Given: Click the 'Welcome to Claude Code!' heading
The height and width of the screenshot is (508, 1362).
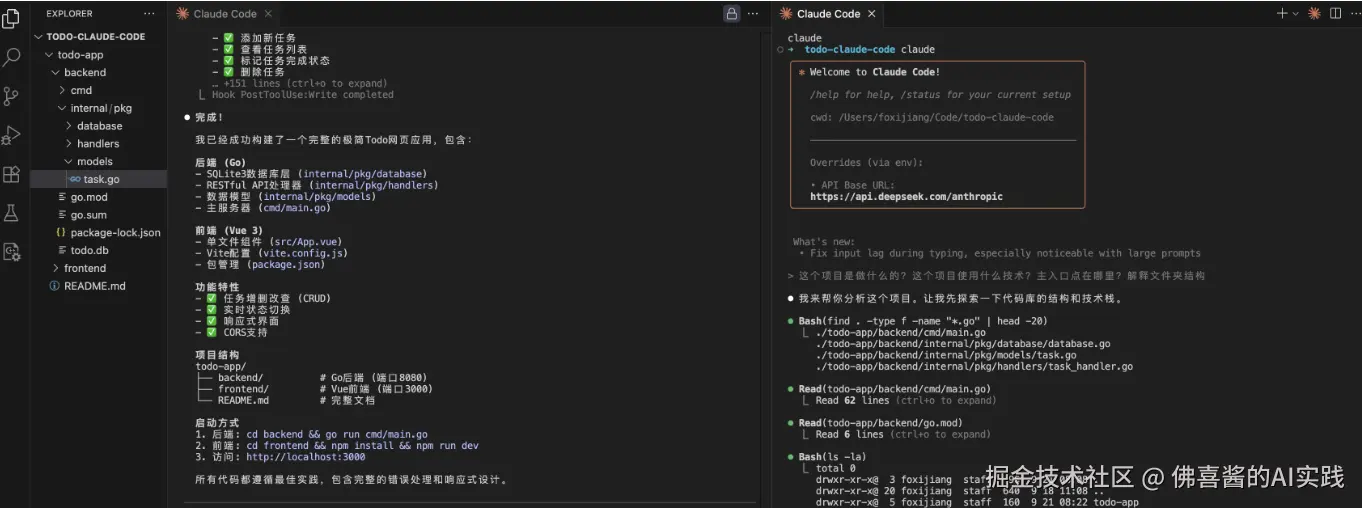Looking at the screenshot, I should tap(875, 72).
